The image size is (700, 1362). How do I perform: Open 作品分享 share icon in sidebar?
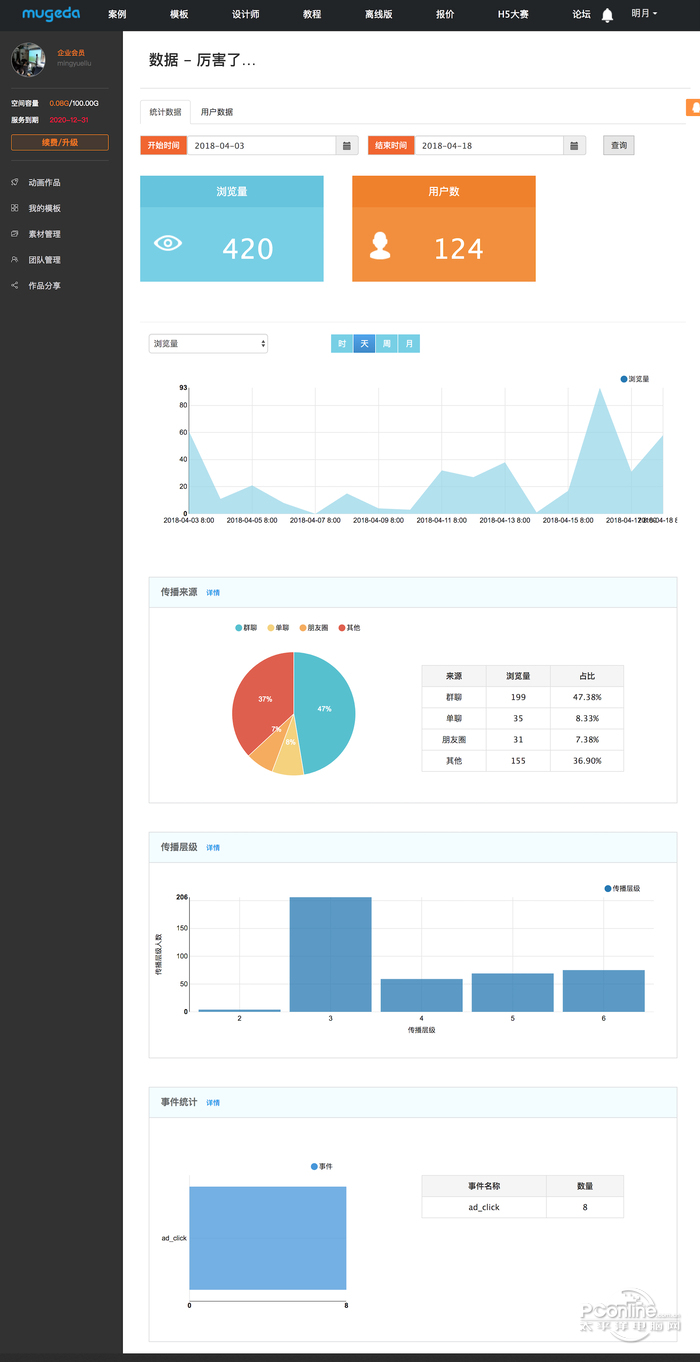click(15, 286)
